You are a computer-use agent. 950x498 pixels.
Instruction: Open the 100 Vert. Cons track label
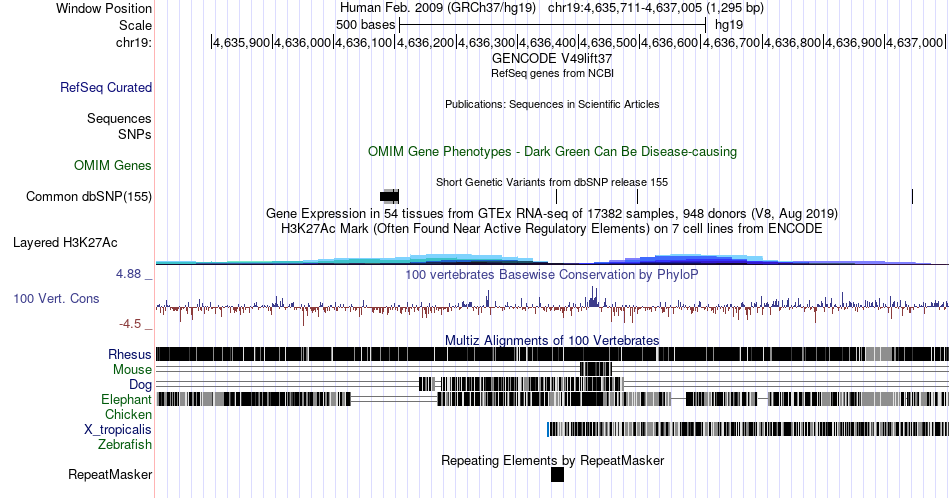point(56,298)
